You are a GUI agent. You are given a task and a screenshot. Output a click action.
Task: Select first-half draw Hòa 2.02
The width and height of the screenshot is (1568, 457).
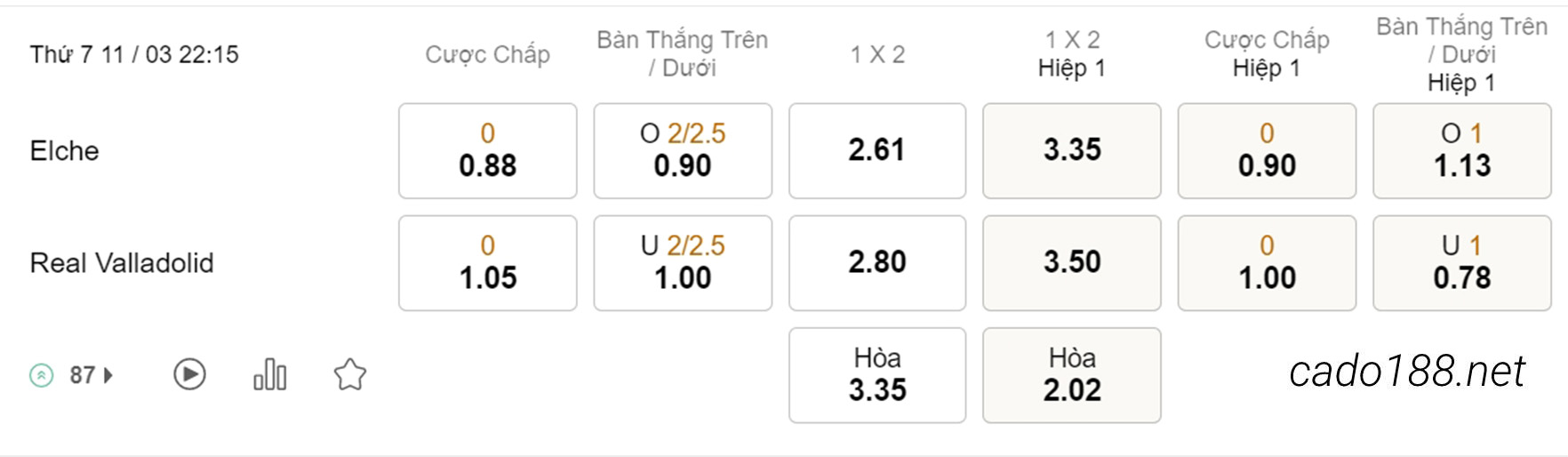tap(1072, 374)
